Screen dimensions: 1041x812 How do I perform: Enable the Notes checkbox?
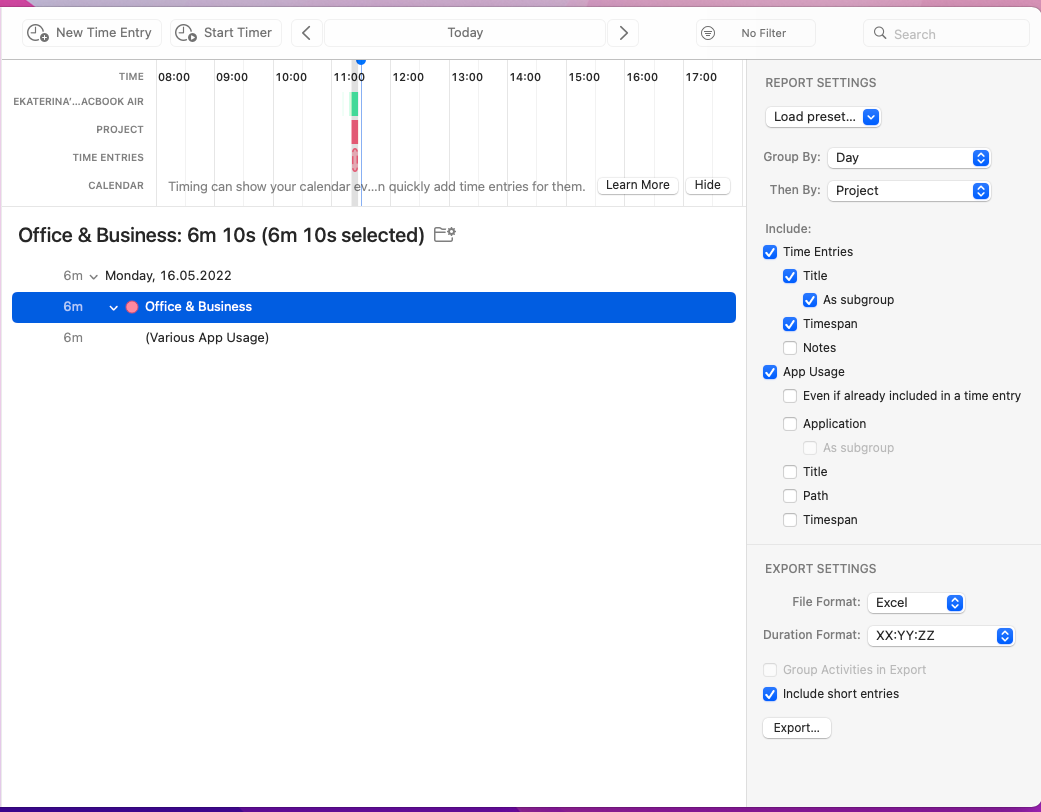click(x=790, y=348)
